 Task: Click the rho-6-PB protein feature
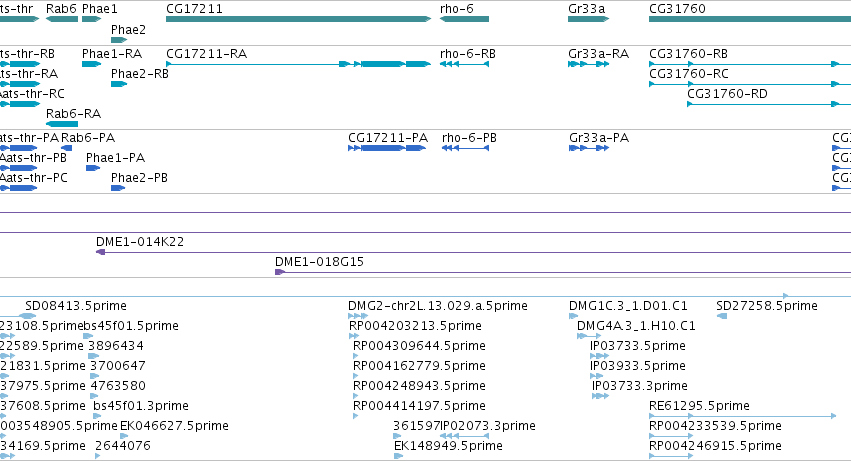[465, 148]
